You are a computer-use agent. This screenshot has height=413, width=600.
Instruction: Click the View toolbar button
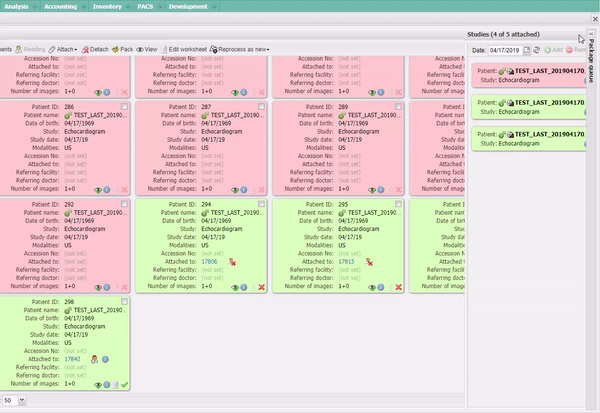click(147, 49)
